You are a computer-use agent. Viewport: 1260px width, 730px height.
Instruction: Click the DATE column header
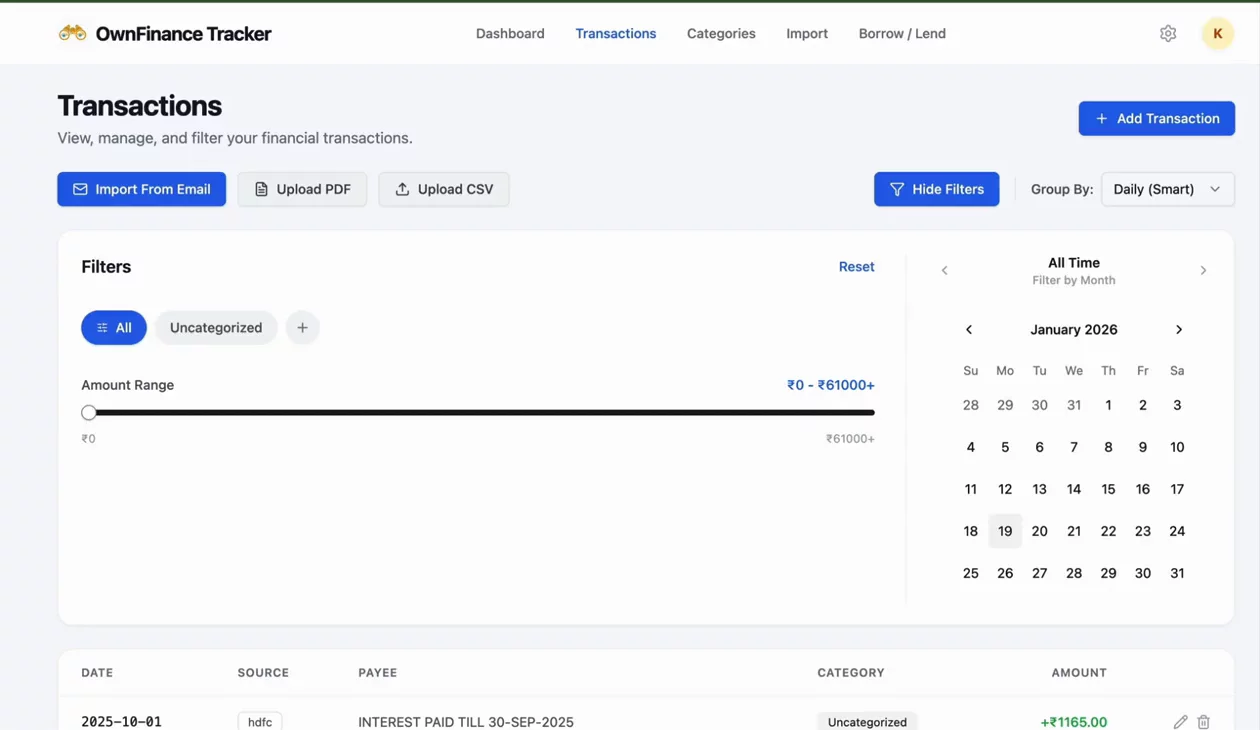[x=97, y=673]
